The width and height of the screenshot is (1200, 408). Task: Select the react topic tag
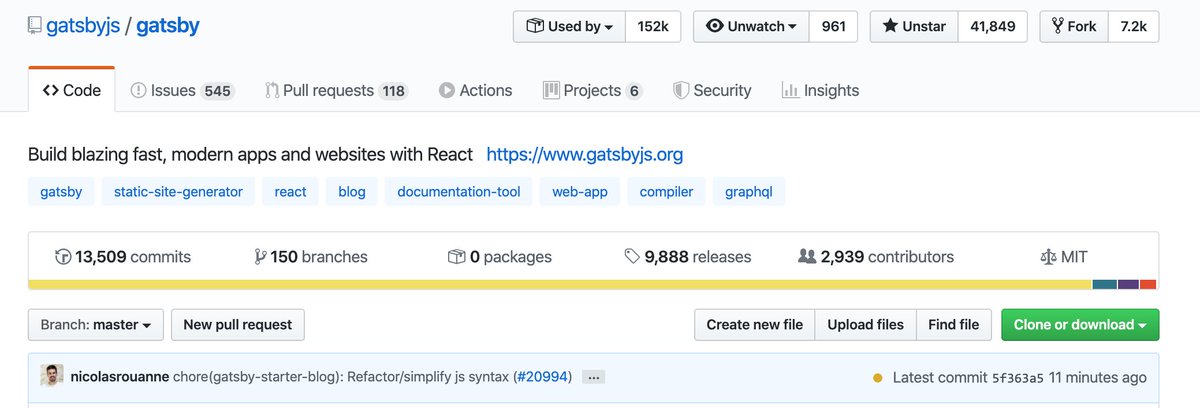pyautogui.click(x=290, y=191)
